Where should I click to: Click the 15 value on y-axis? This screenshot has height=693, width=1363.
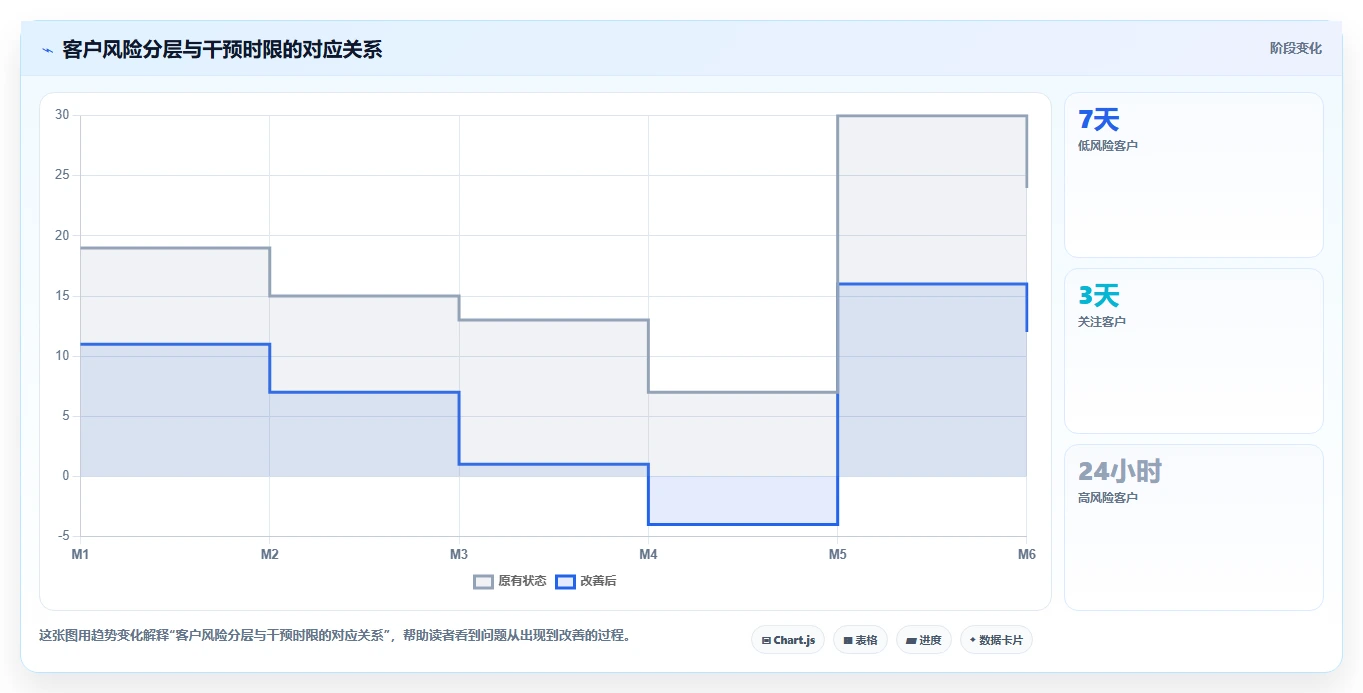[x=62, y=296]
